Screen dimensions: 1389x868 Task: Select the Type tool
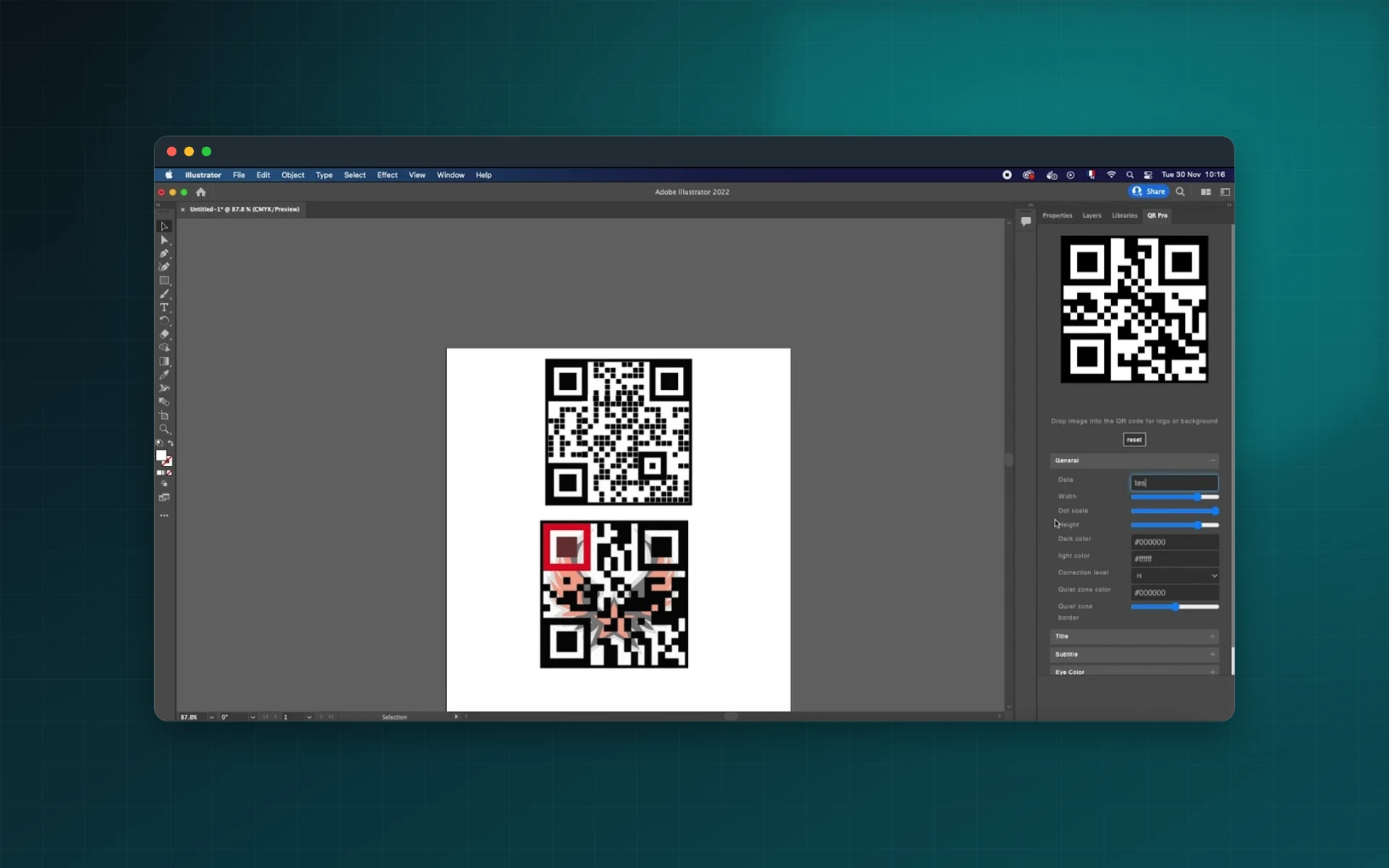coord(164,307)
